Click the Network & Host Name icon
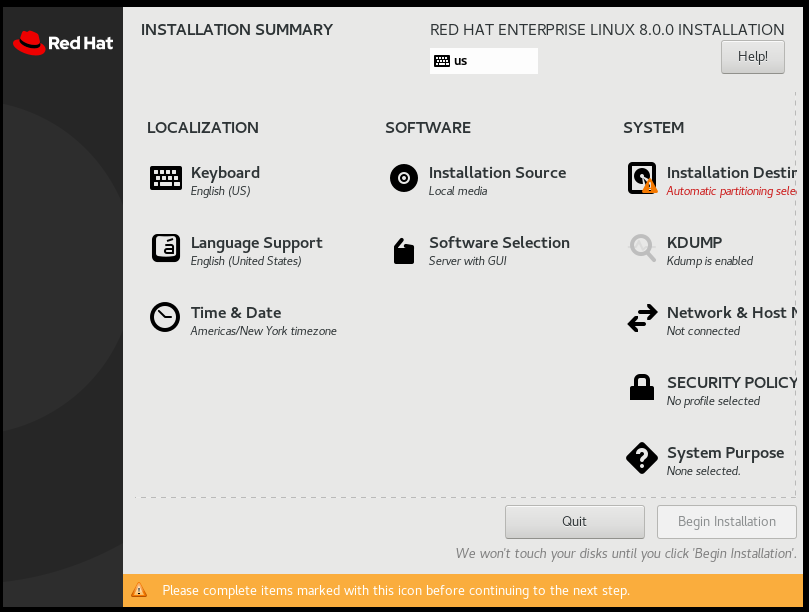The width and height of the screenshot is (809, 612). (x=641, y=317)
